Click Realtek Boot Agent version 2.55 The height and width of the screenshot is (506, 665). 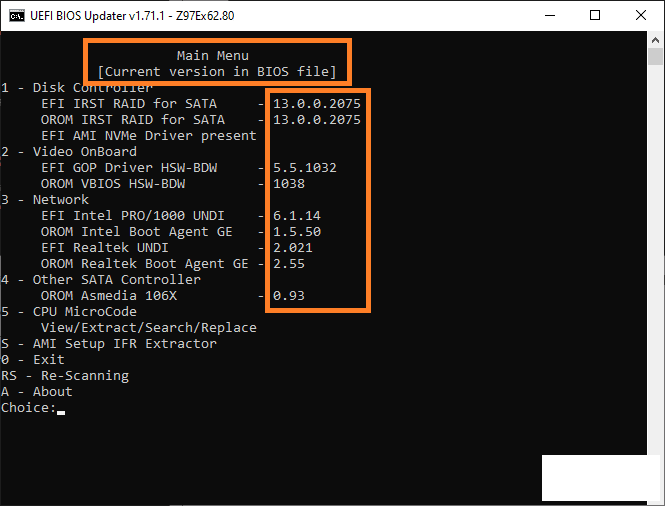point(289,264)
